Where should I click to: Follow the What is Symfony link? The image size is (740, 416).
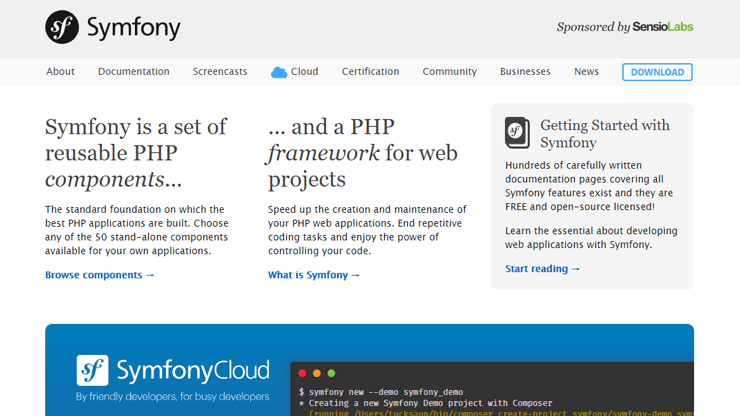point(314,275)
